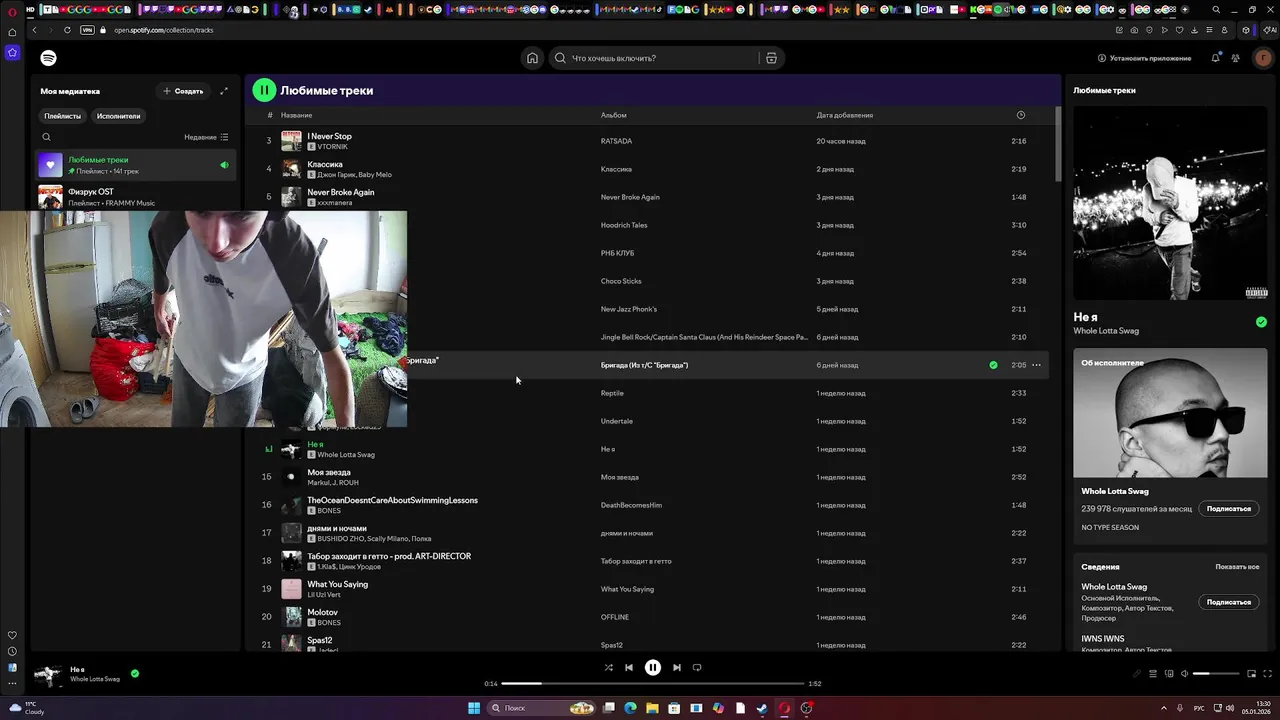Sort by the Название column
1280x720 pixels.
click(296, 115)
